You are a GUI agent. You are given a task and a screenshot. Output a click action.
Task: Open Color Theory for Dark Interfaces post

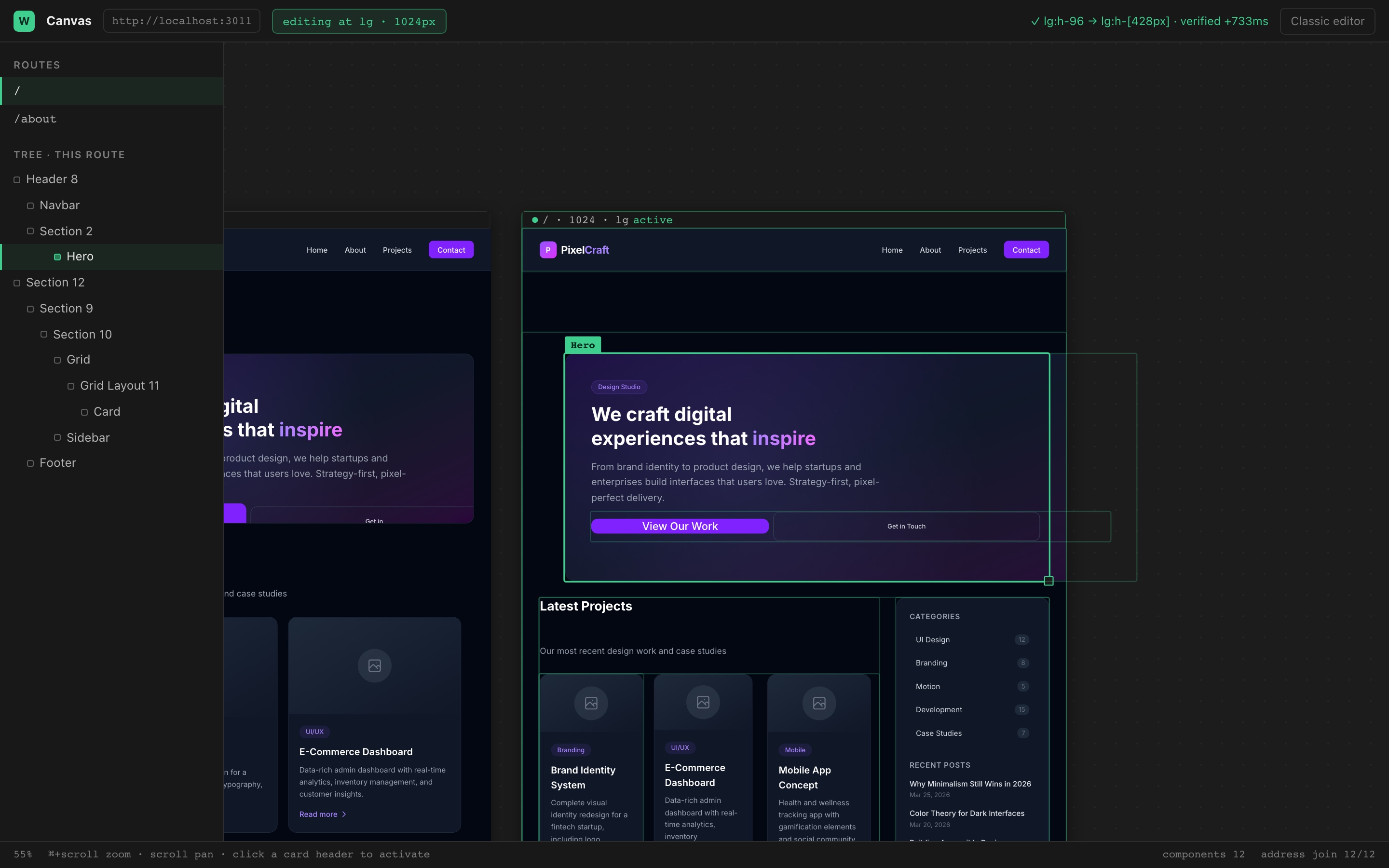pos(967,814)
